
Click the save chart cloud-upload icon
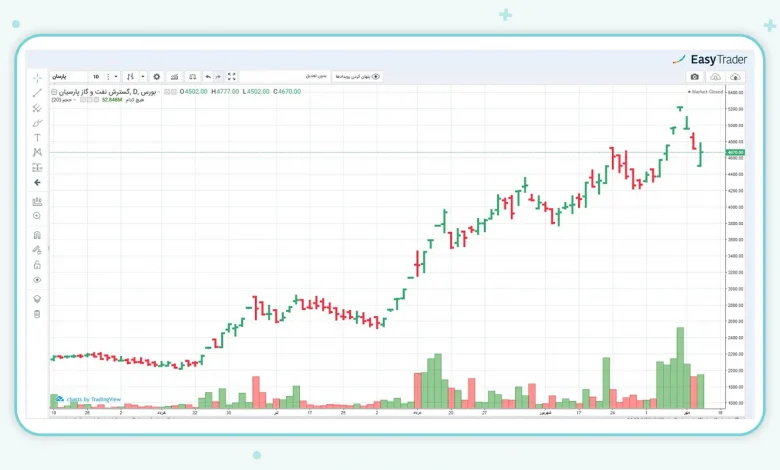pos(735,77)
